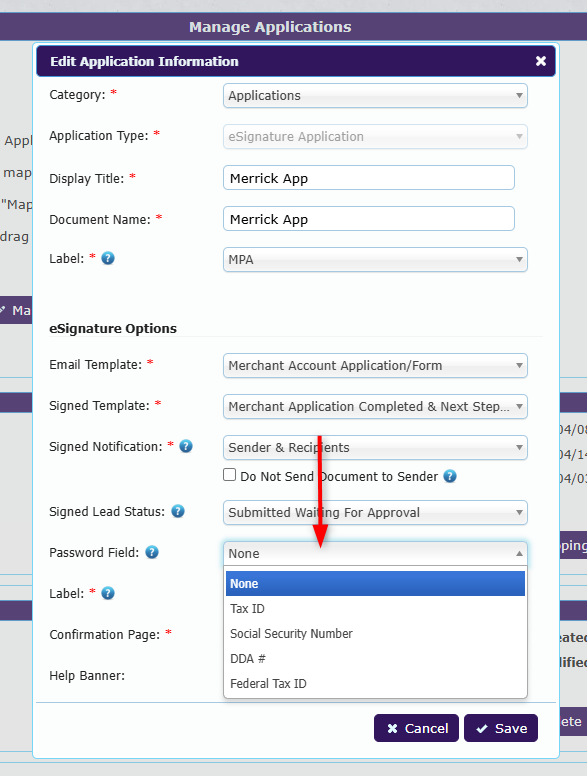The width and height of the screenshot is (587, 776).
Task: Select None in Password Field list
Action: point(375,583)
